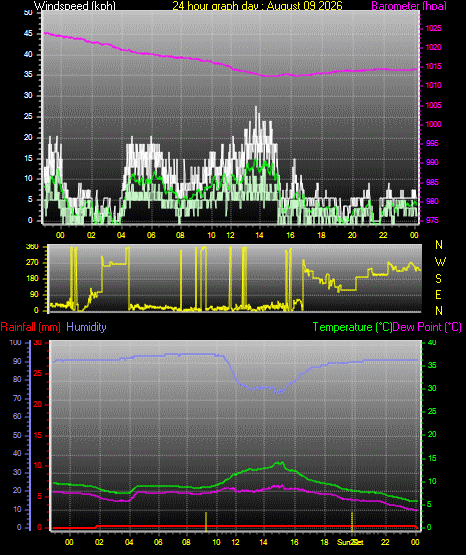Click the 1025 barometer scale value
The height and width of the screenshot is (555, 466).
pyautogui.click(x=433, y=28)
